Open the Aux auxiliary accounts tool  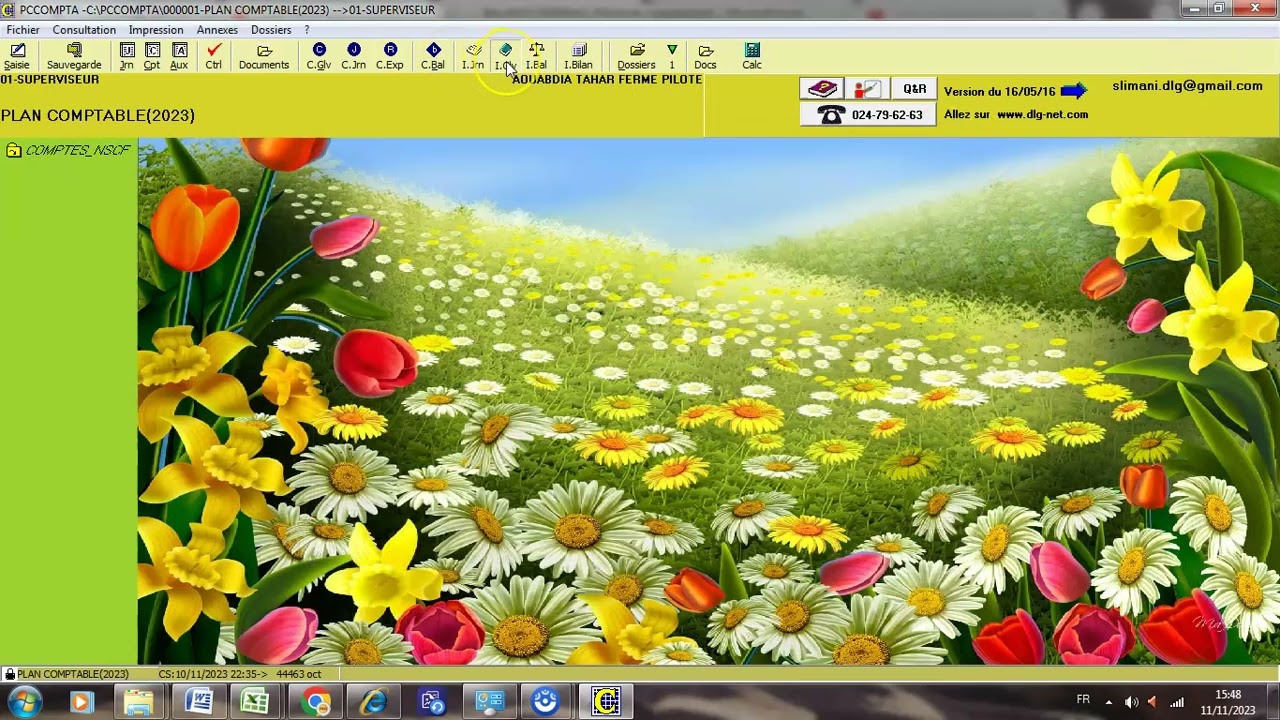coord(179,57)
